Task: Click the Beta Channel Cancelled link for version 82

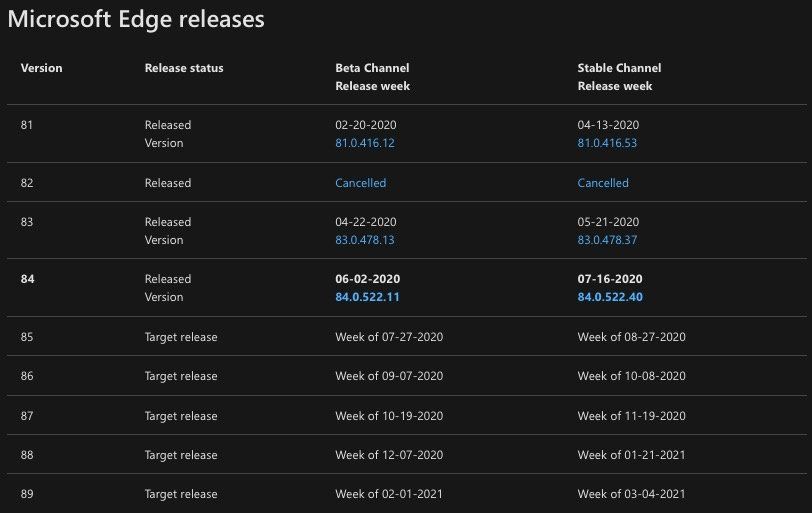Action: [x=360, y=183]
